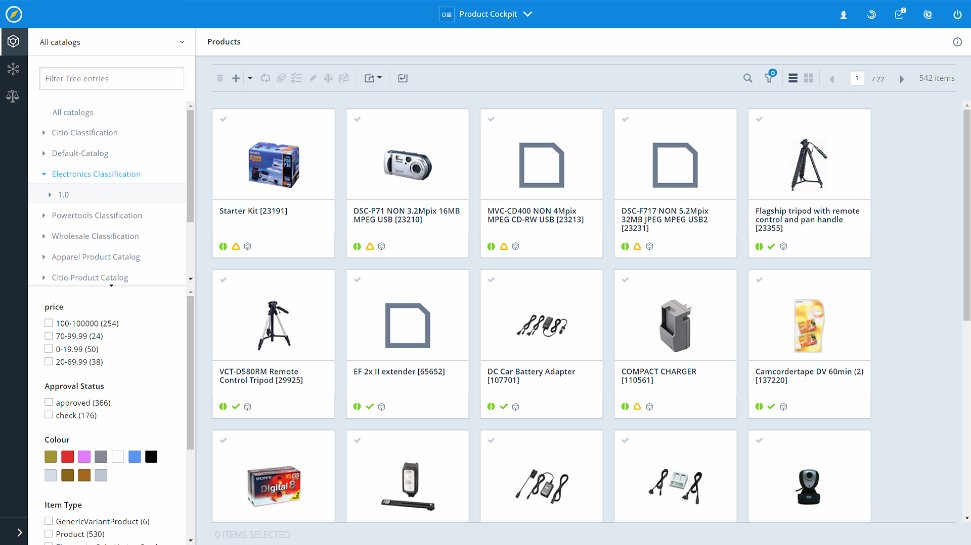Collapse Electronics Classification tree node
The image size is (971, 545).
(43, 174)
